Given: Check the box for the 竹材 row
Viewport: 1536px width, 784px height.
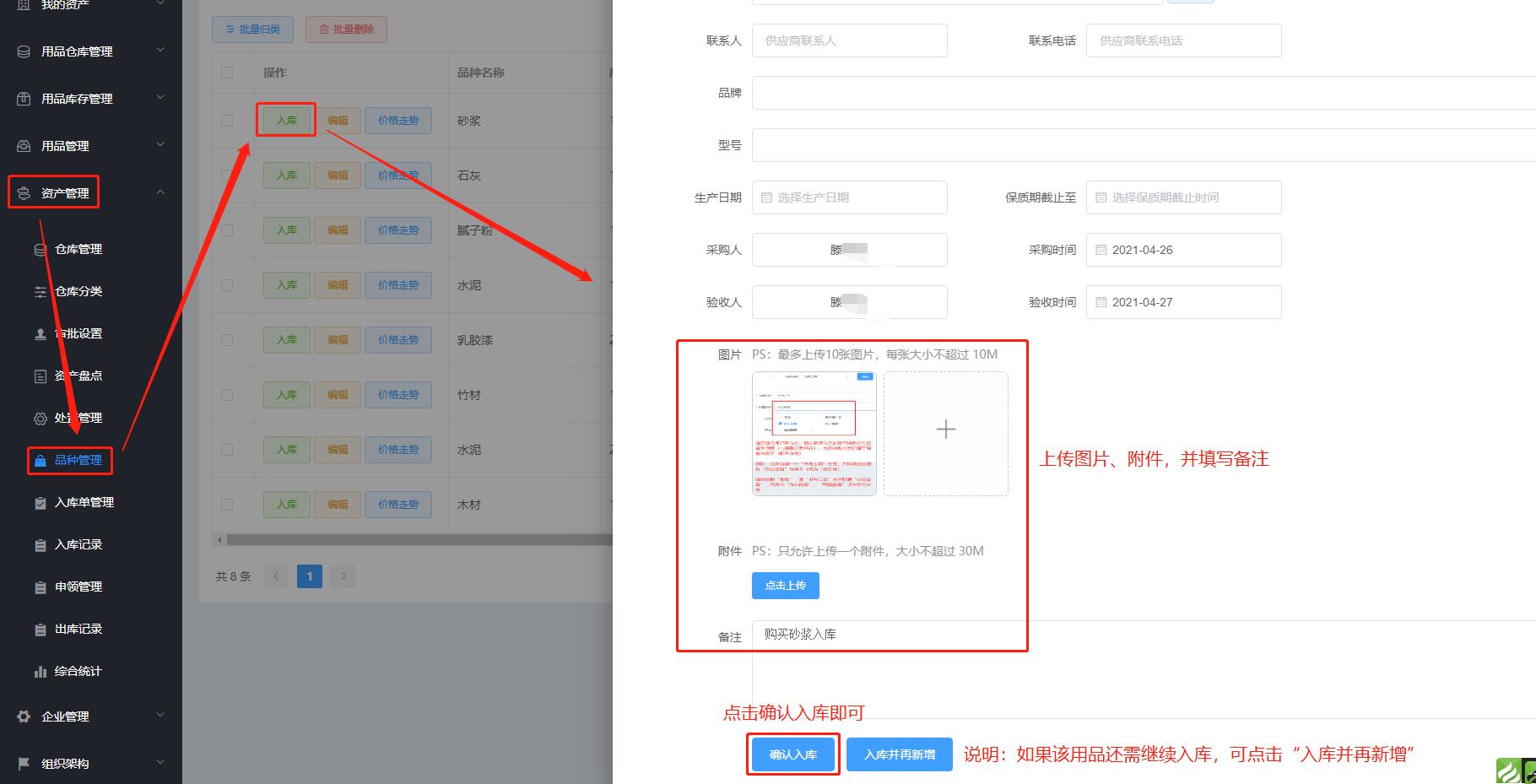Looking at the screenshot, I should 227,395.
